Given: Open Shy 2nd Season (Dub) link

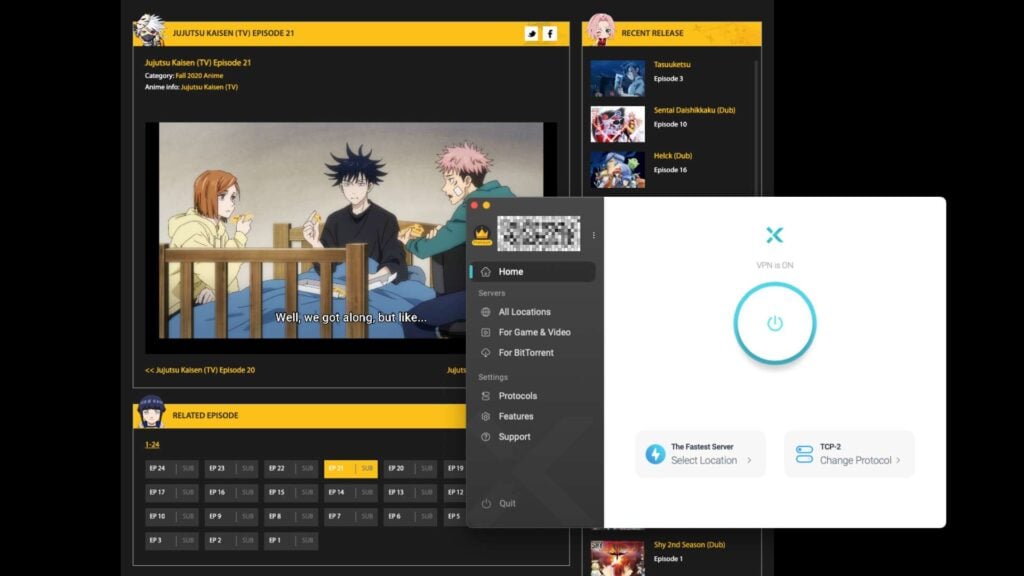Looking at the screenshot, I should coord(689,545).
